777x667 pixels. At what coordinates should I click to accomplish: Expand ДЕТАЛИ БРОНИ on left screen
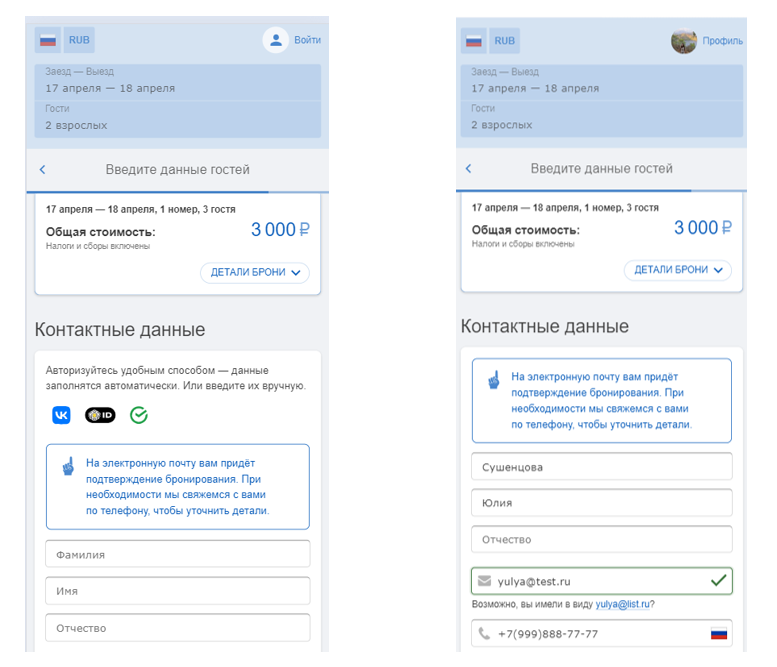[255, 273]
